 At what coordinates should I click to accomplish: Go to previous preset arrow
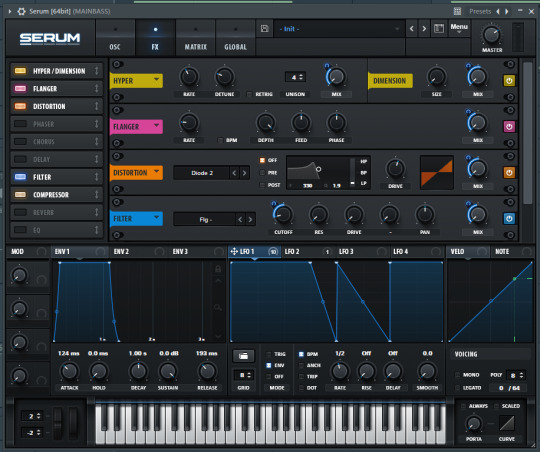pos(412,29)
